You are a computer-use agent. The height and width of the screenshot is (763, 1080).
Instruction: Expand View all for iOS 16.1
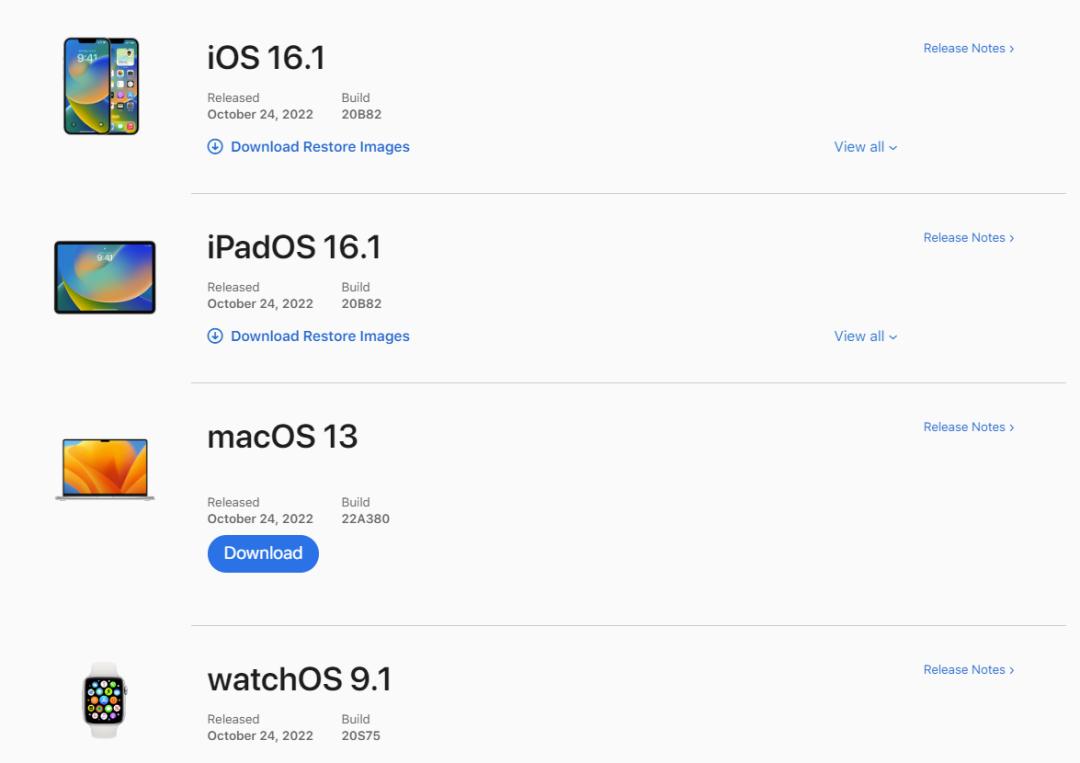pyautogui.click(x=865, y=147)
